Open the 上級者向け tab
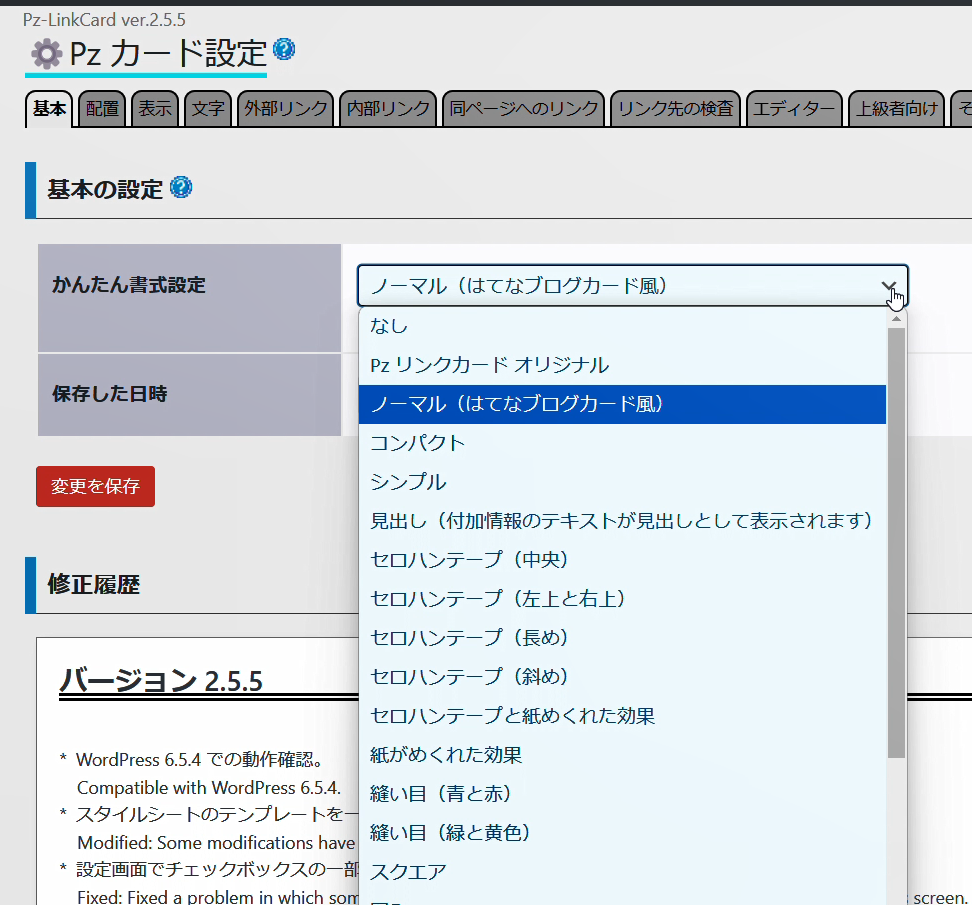 click(x=897, y=109)
